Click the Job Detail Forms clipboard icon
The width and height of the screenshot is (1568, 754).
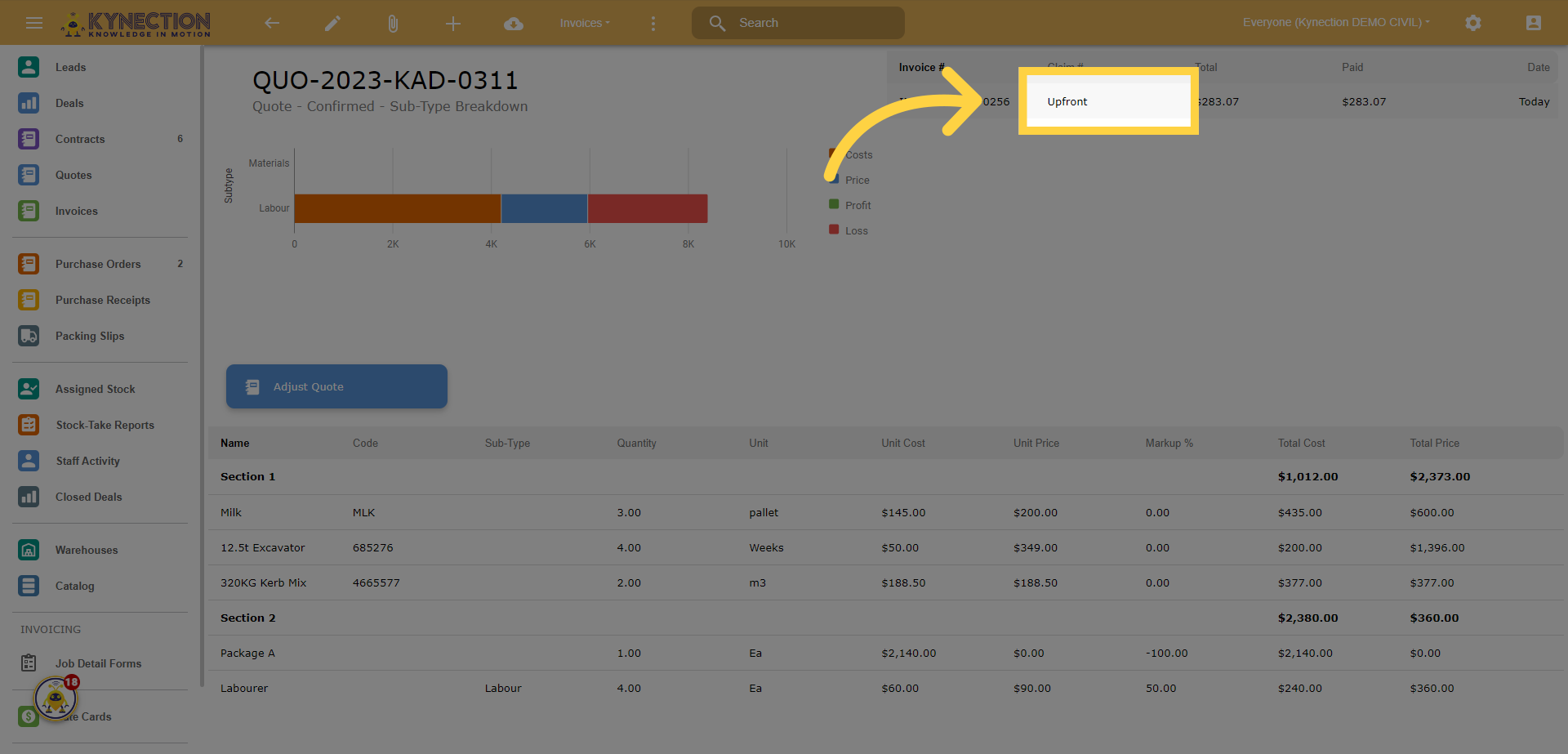coord(29,663)
